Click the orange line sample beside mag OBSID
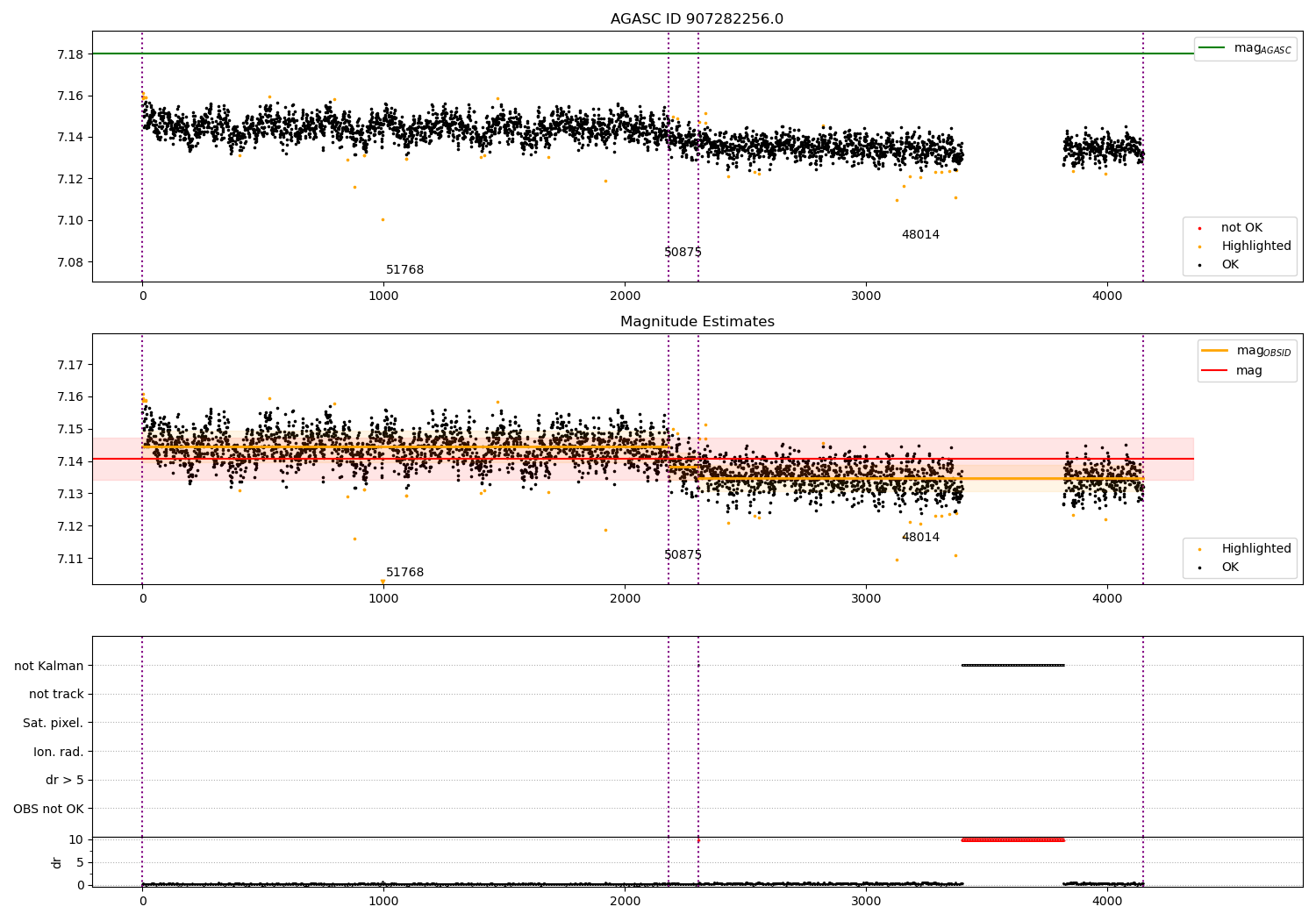This screenshot has height=921, width=1316. click(1215, 351)
